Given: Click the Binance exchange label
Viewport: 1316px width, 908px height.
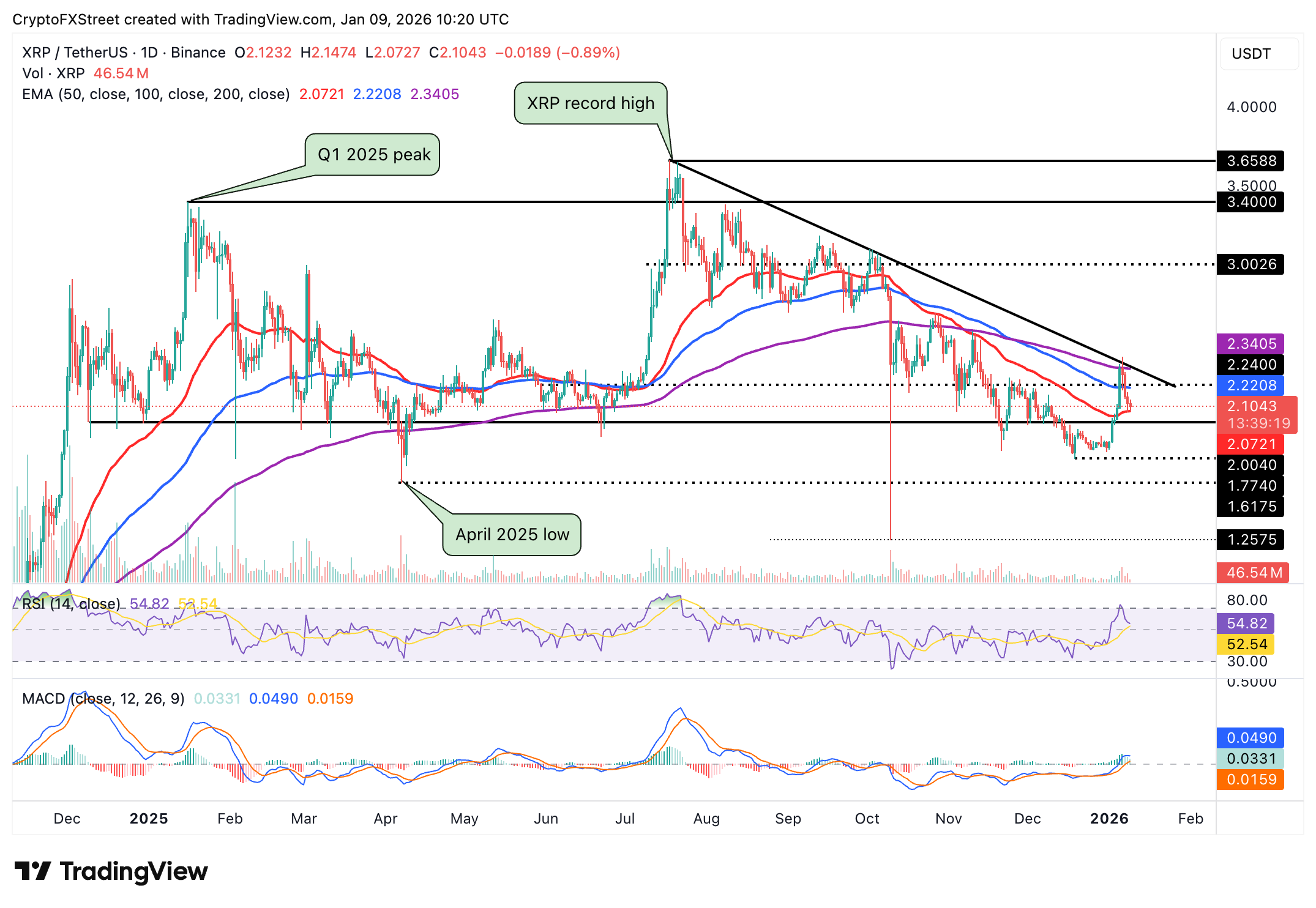Looking at the screenshot, I should pyautogui.click(x=197, y=53).
